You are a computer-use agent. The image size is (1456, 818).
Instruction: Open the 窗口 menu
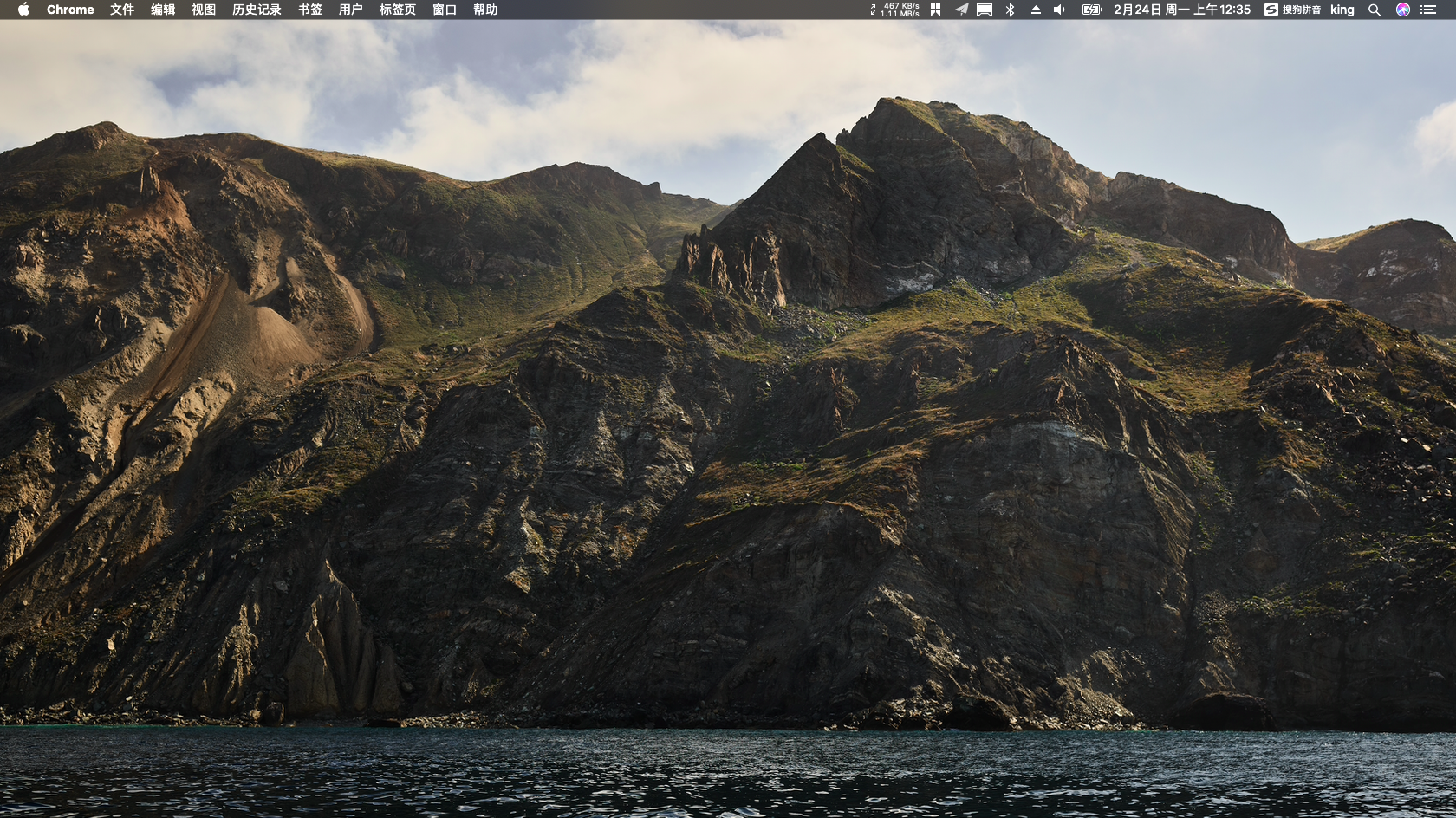[445, 10]
